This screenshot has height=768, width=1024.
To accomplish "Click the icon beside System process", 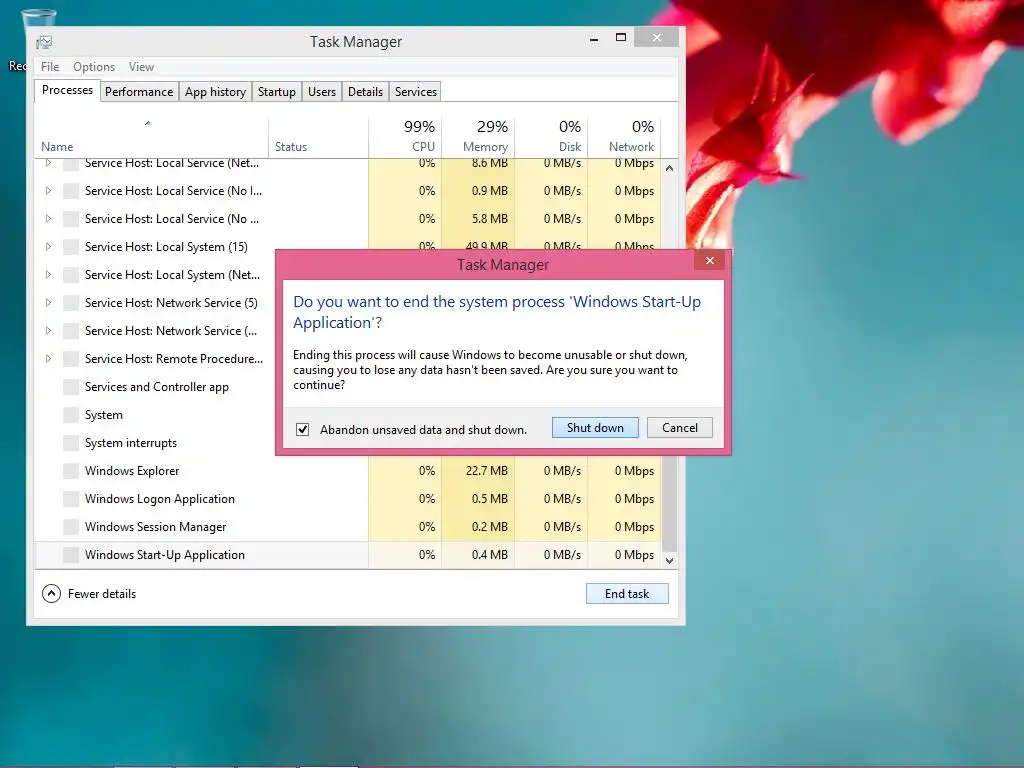I will (x=71, y=415).
